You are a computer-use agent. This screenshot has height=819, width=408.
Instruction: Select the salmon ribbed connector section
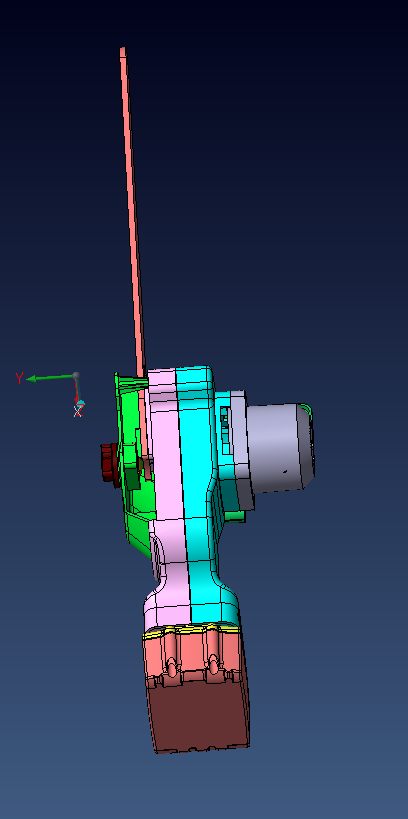click(x=194, y=658)
